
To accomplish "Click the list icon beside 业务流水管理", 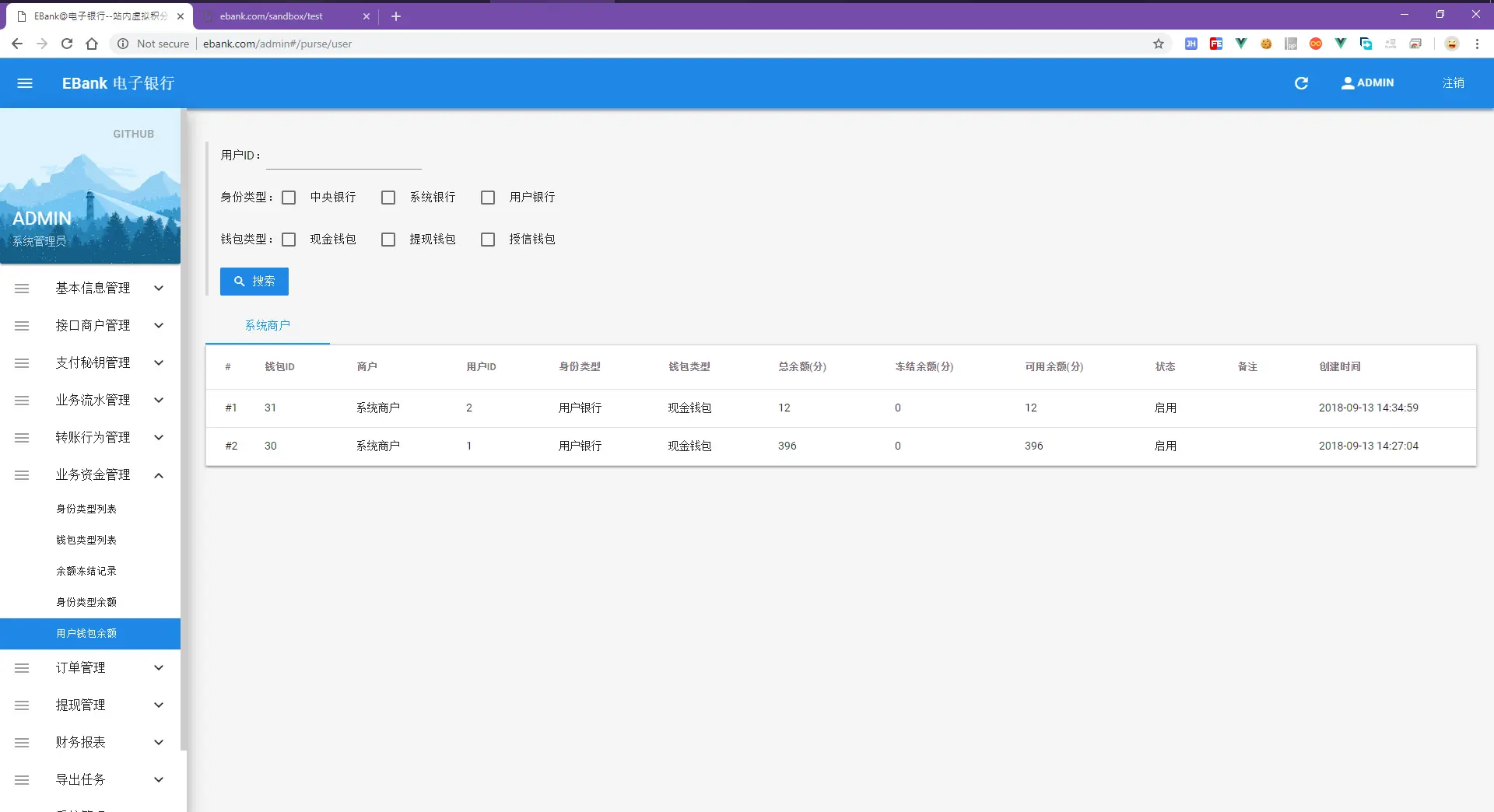I will [22, 401].
